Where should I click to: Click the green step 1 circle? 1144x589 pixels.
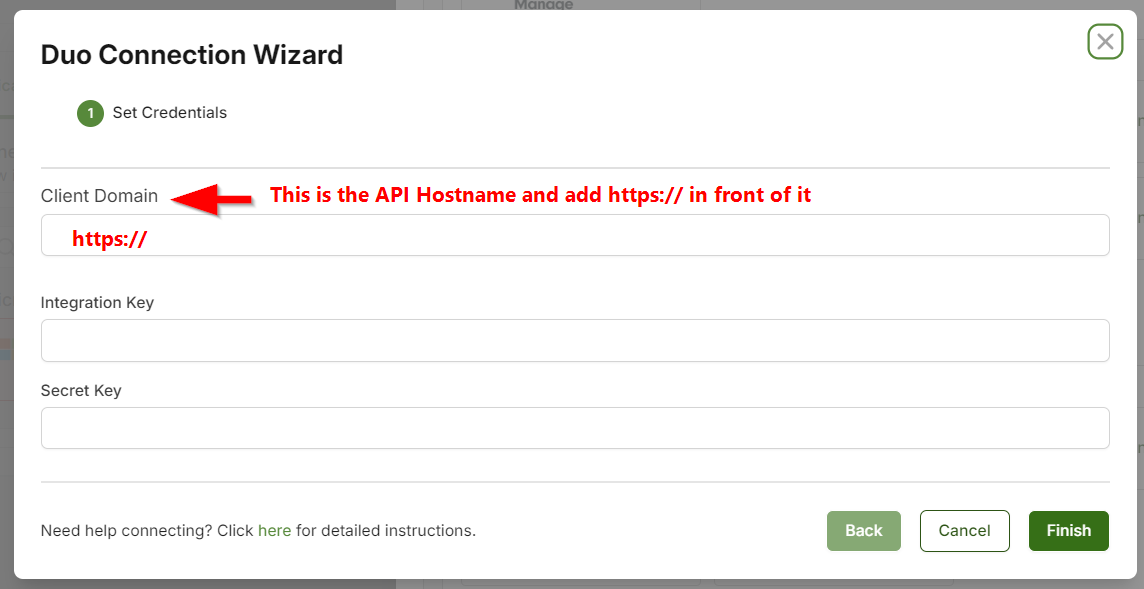[90, 113]
